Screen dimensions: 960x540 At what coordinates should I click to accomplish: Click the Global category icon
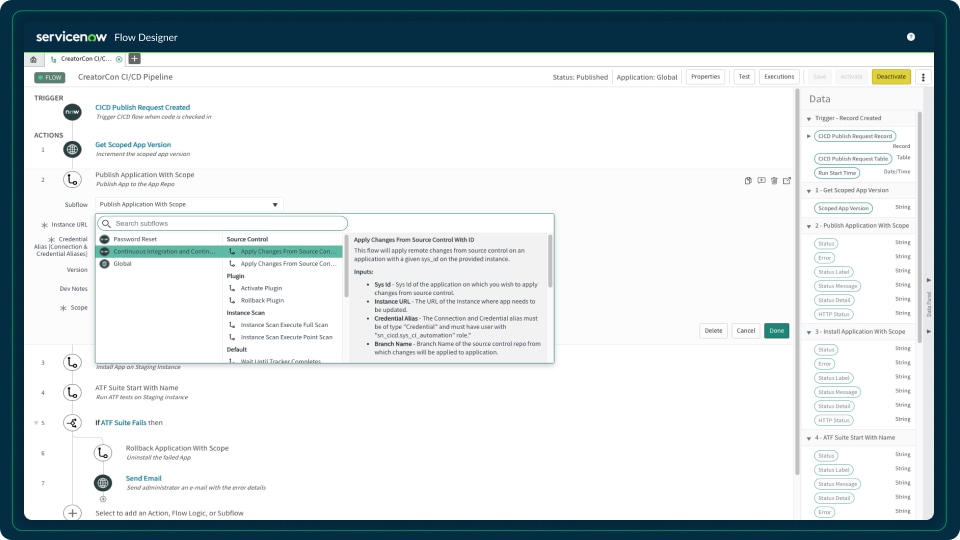[x=104, y=264]
